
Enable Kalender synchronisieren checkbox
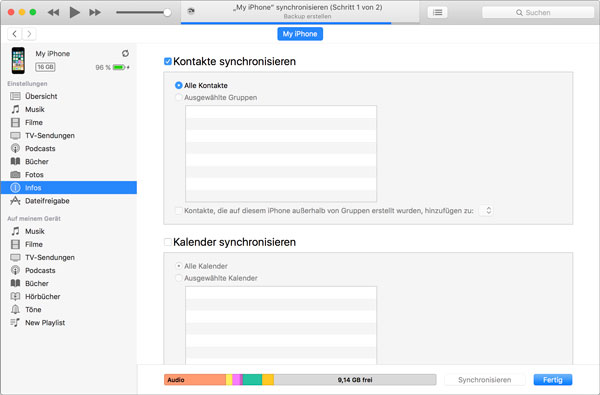[168, 242]
